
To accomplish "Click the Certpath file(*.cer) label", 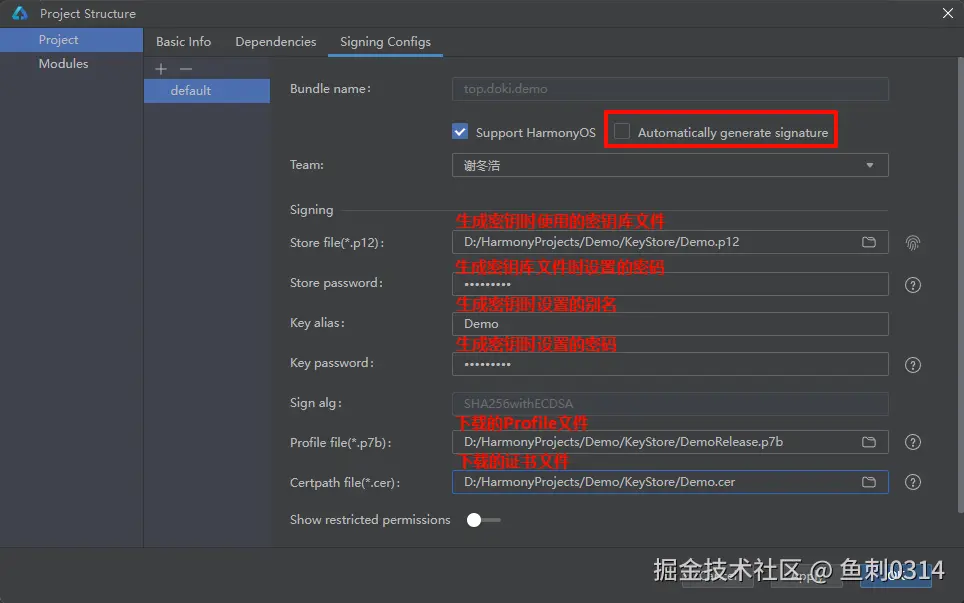I will click(345, 483).
